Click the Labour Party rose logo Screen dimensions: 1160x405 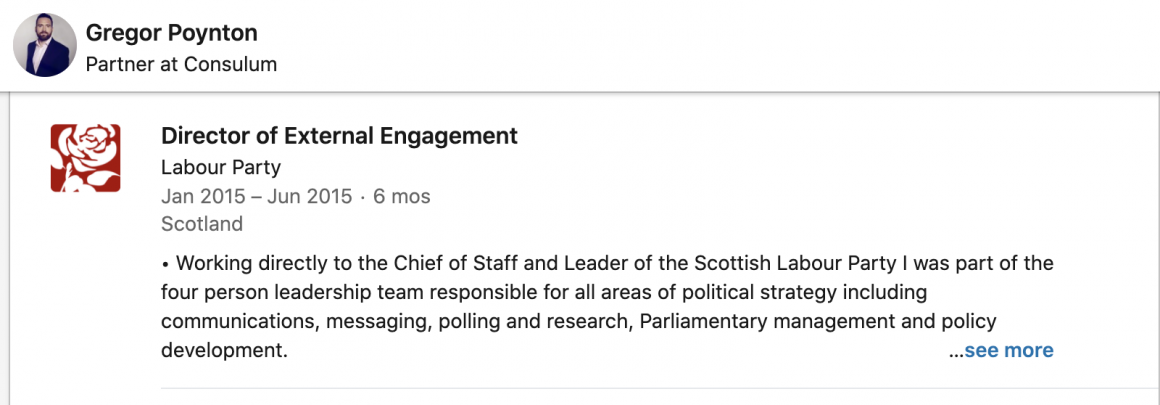(x=85, y=158)
